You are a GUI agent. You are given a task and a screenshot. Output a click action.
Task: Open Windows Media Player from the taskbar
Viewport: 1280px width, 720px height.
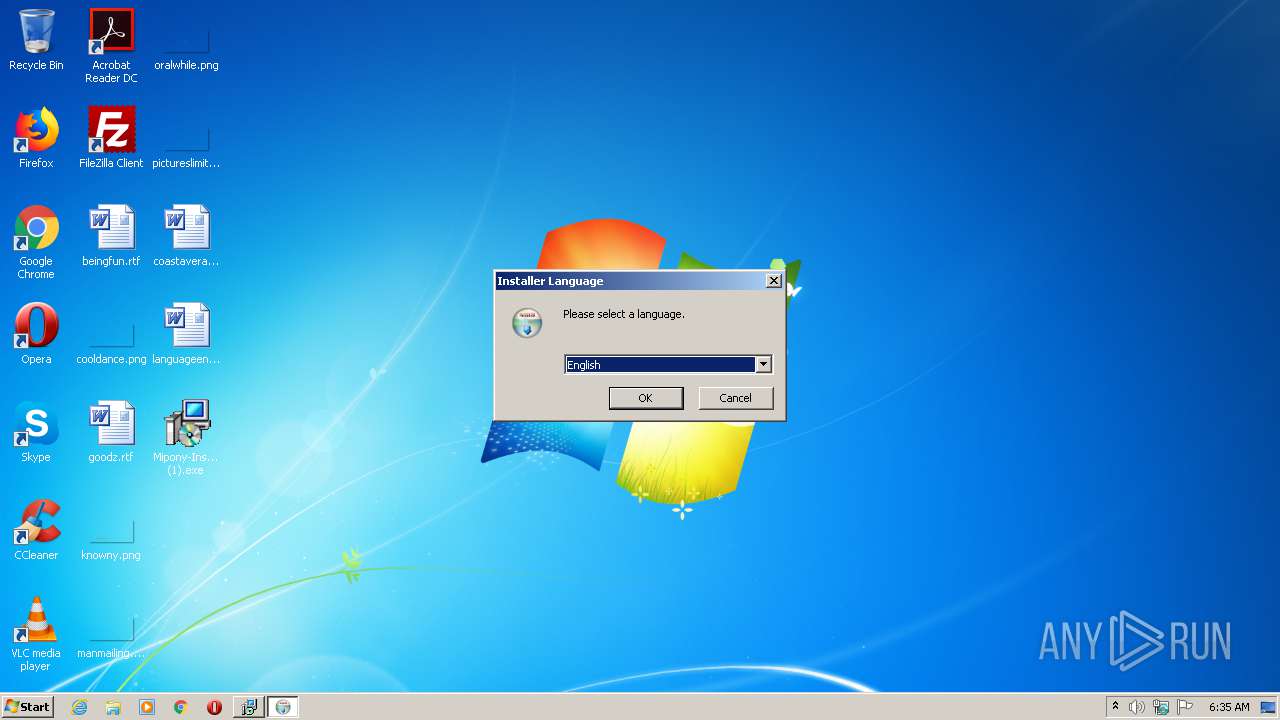[147, 707]
